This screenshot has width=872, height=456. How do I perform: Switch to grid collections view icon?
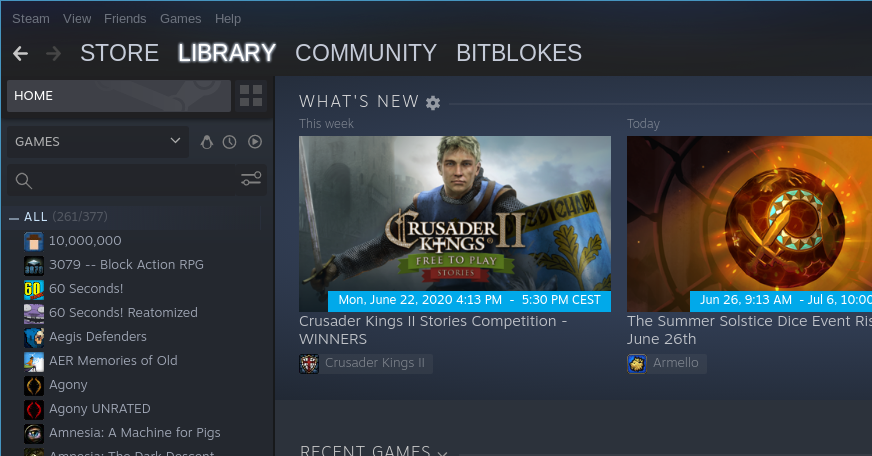[251, 96]
